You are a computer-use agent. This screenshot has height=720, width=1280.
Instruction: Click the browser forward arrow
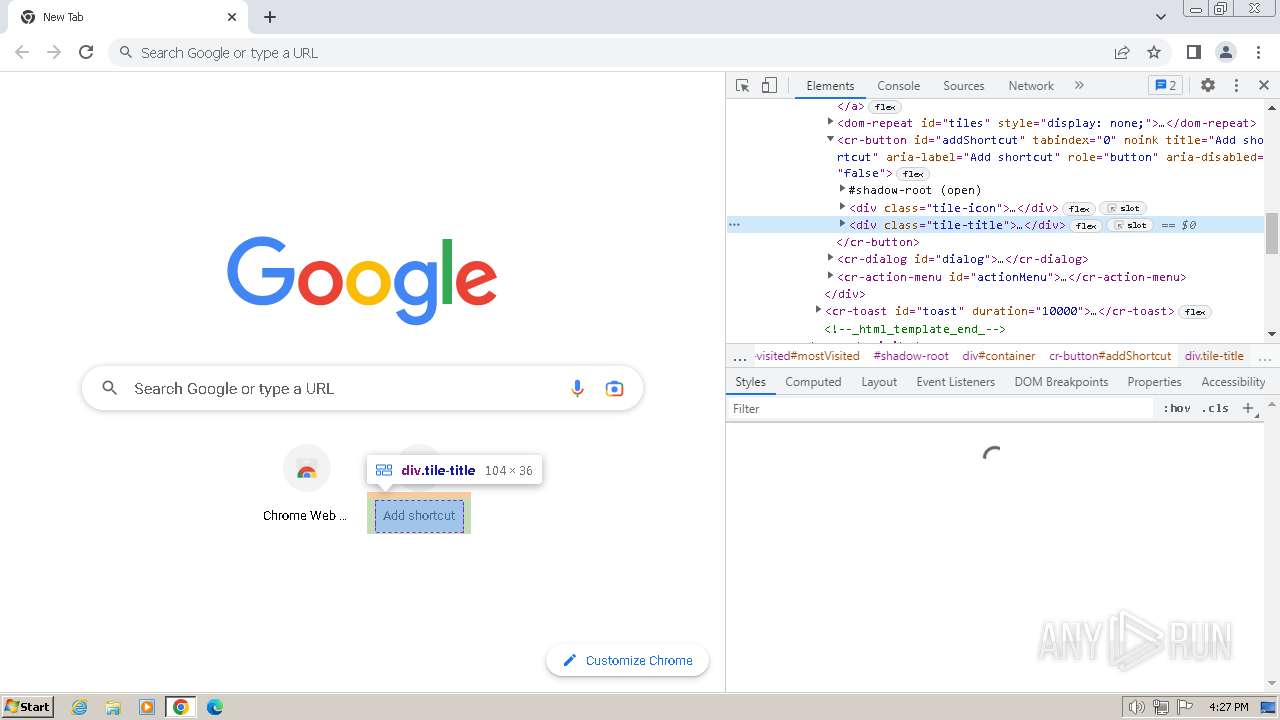click(54, 52)
